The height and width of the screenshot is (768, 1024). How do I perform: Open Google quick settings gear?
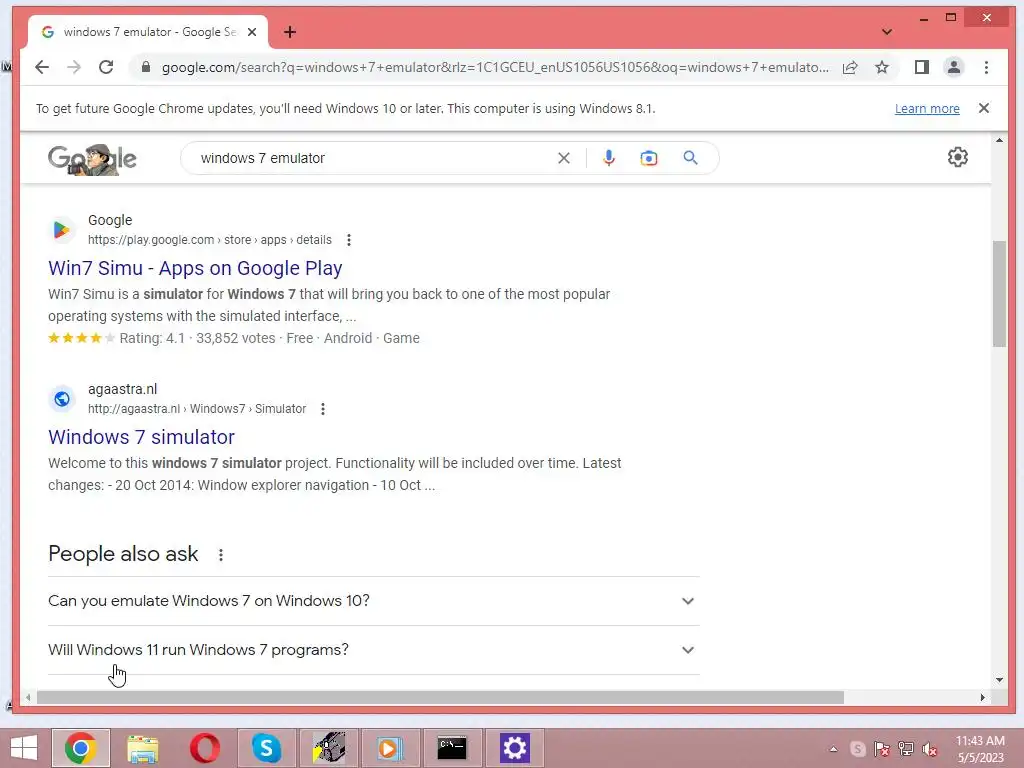(x=957, y=157)
